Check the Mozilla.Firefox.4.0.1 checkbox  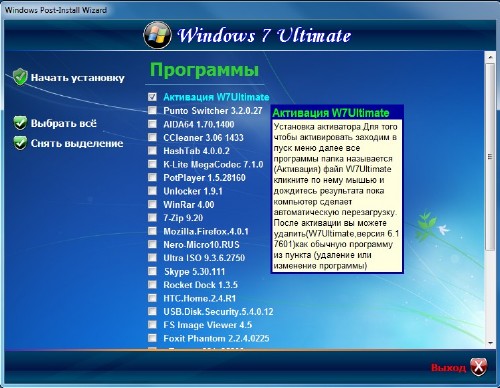point(152,231)
